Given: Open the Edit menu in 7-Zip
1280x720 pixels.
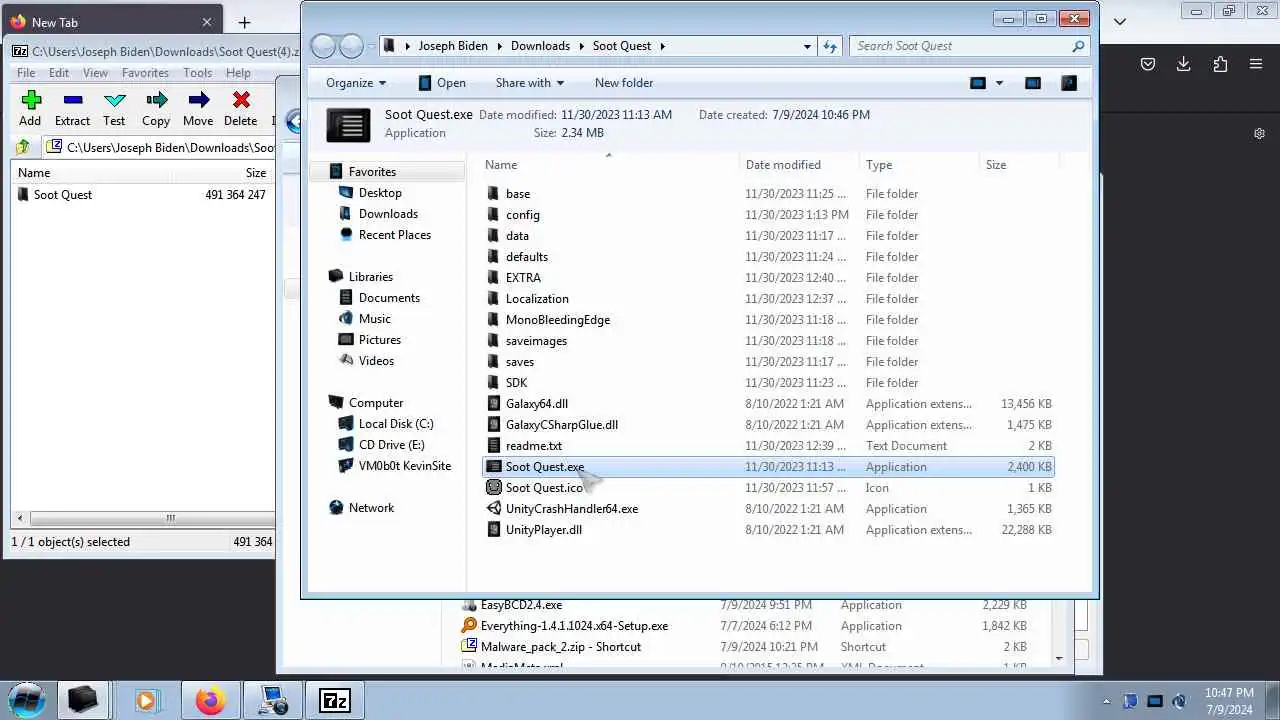Looking at the screenshot, I should 59,73.
